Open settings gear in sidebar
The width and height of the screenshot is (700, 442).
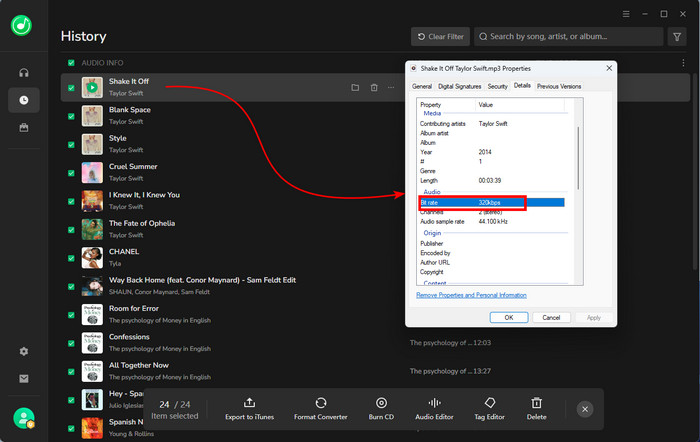(x=24, y=351)
